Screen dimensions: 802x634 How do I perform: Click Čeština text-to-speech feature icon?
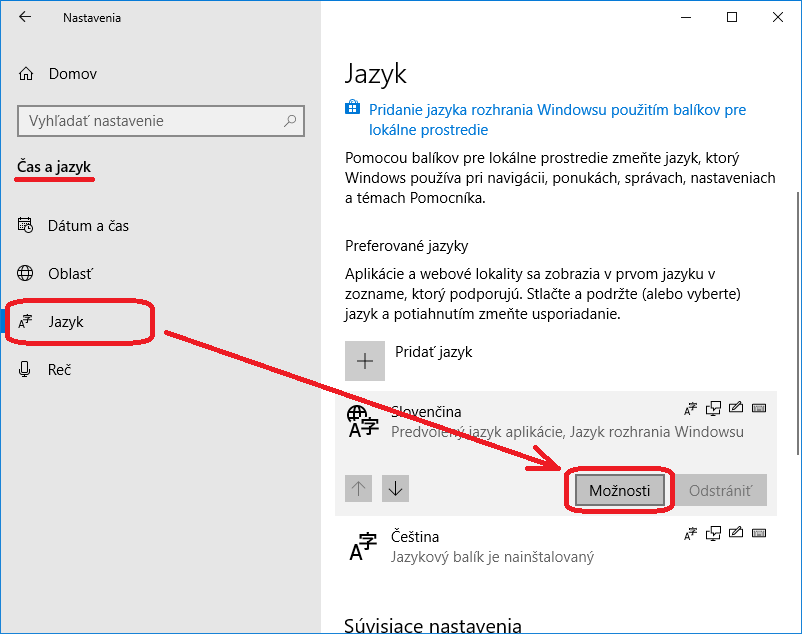point(713,533)
